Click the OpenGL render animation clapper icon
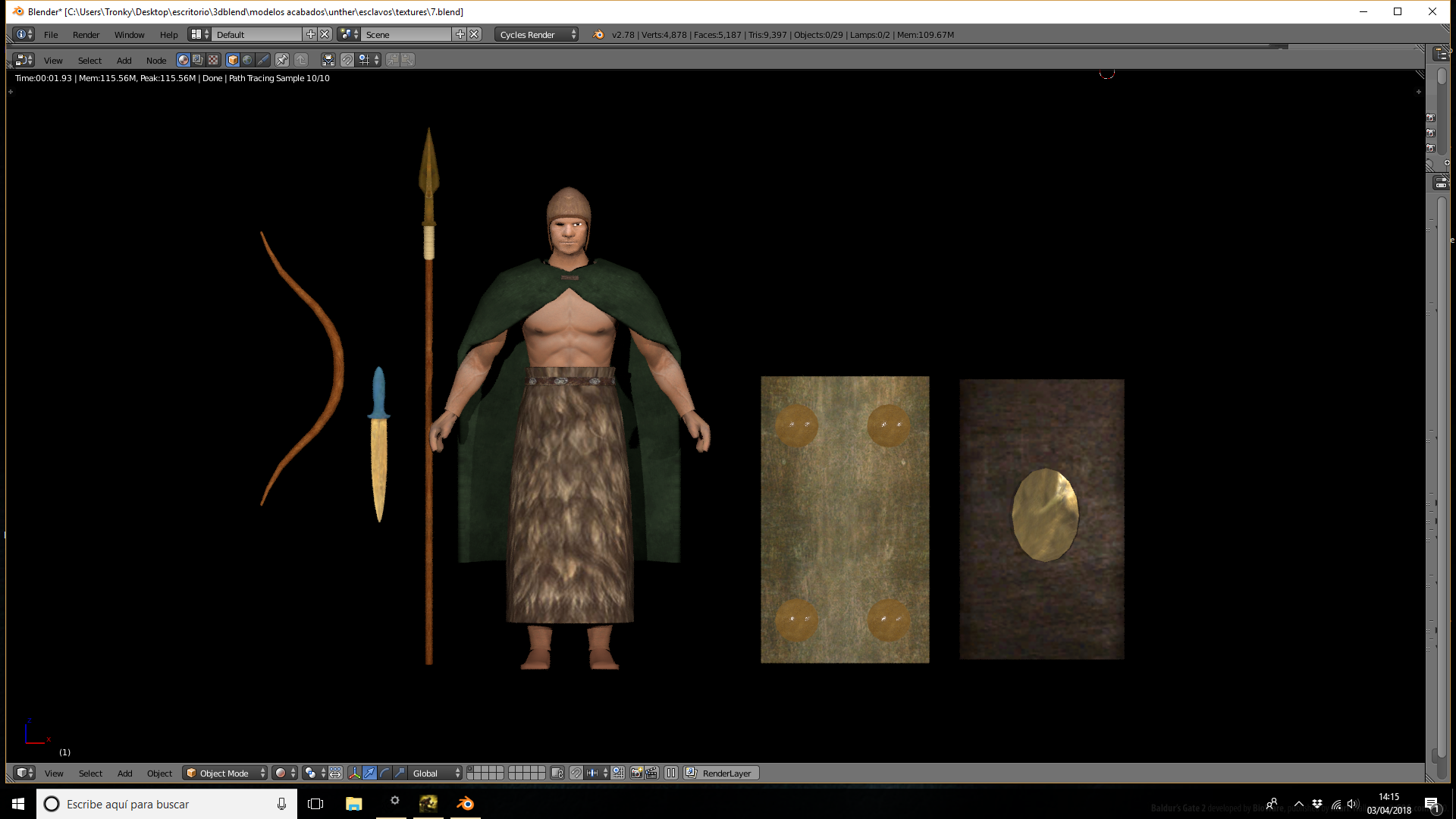 651,773
